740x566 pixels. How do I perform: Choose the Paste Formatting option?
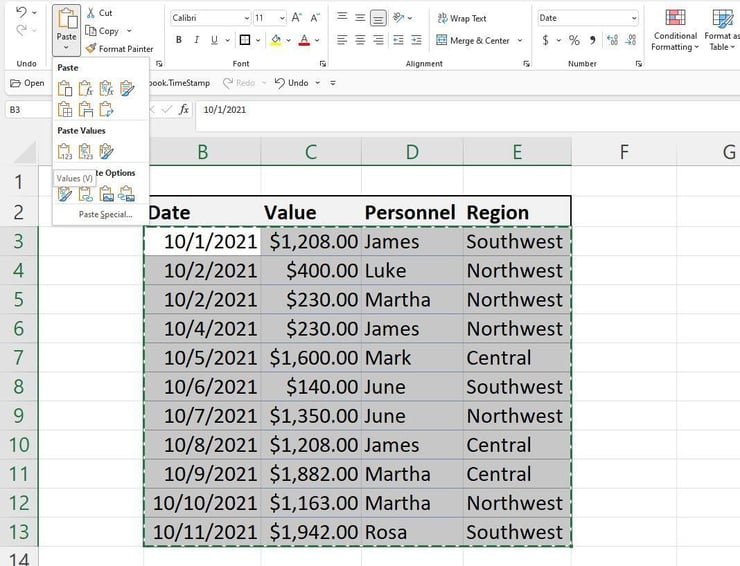tap(65, 194)
